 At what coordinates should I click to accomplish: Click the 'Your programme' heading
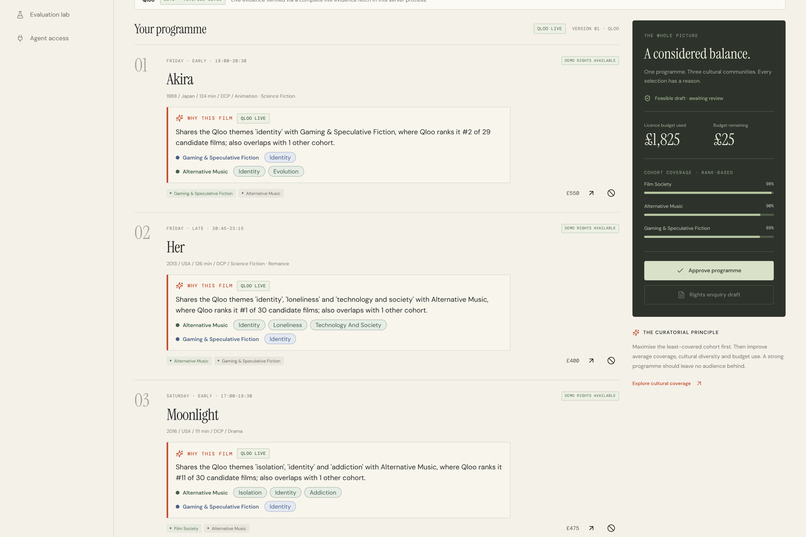[170, 29]
